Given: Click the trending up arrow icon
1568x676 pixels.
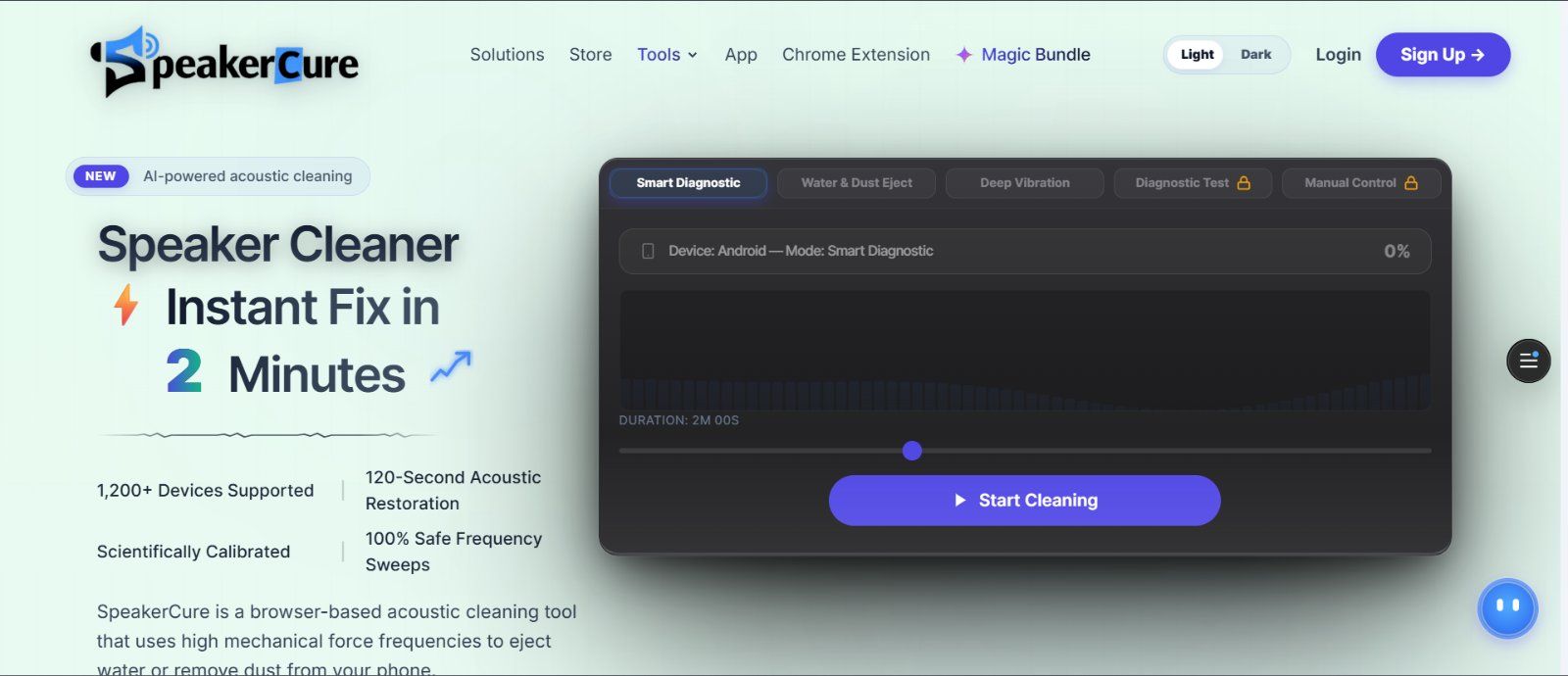Looking at the screenshot, I should (x=451, y=367).
